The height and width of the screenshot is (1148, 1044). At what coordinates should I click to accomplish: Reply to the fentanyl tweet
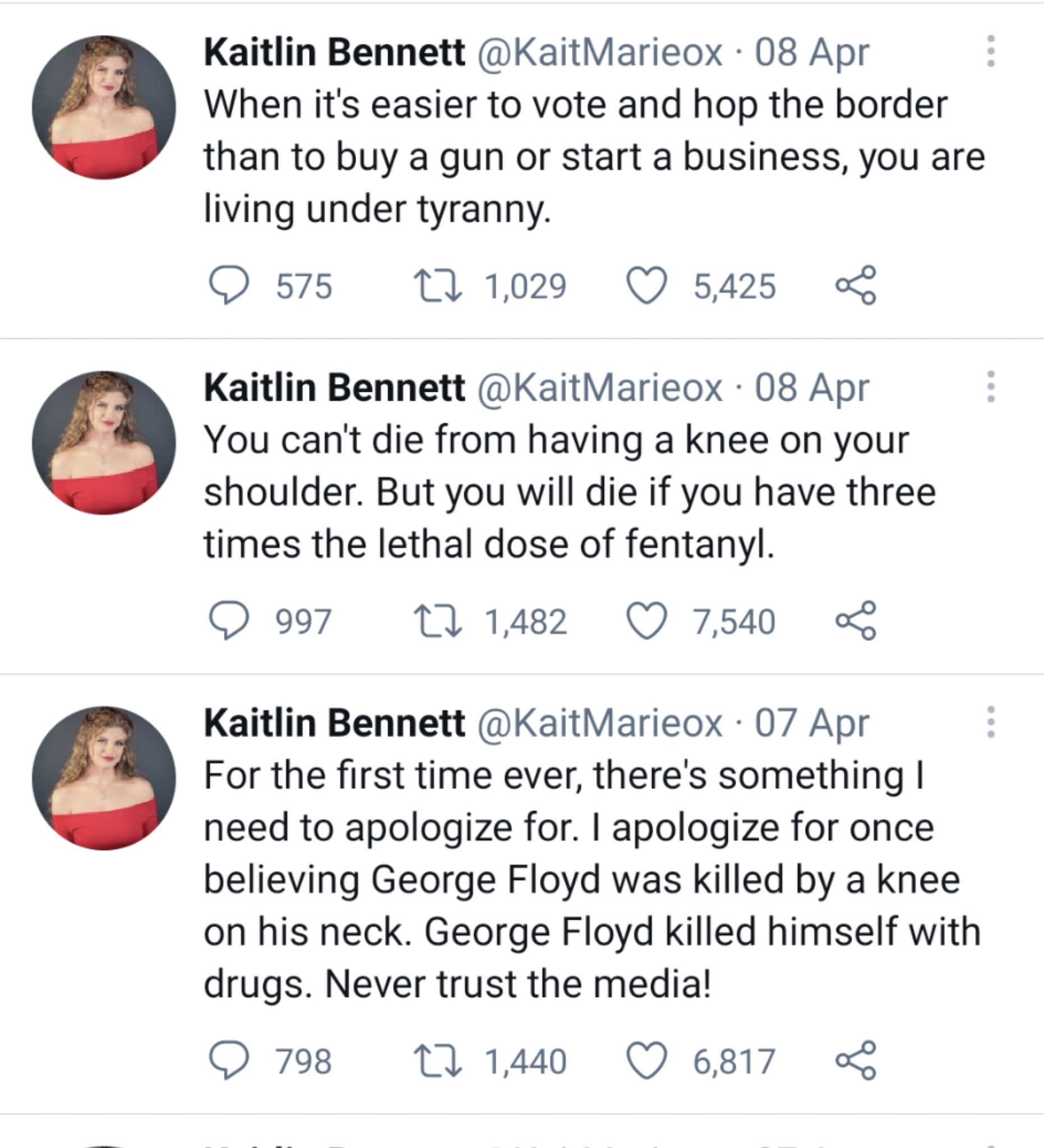click(229, 621)
